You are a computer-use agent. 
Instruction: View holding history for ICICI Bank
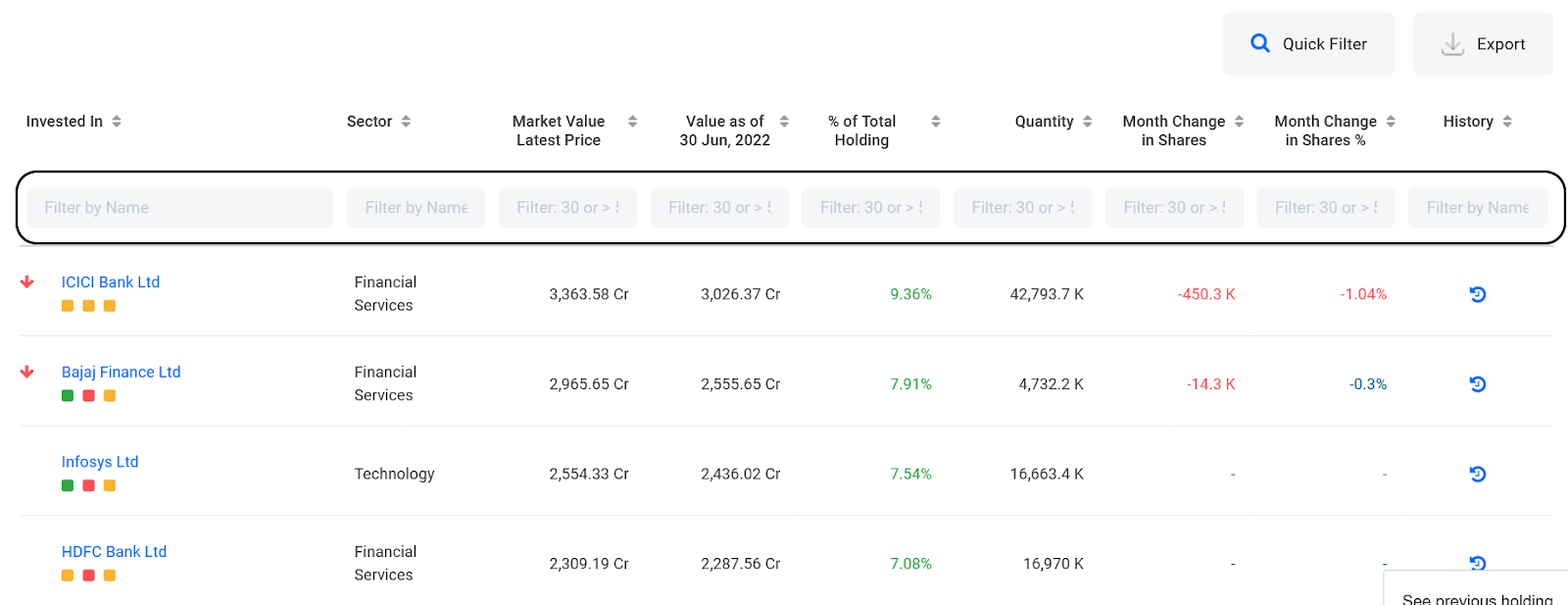(x=1478, y=294)
